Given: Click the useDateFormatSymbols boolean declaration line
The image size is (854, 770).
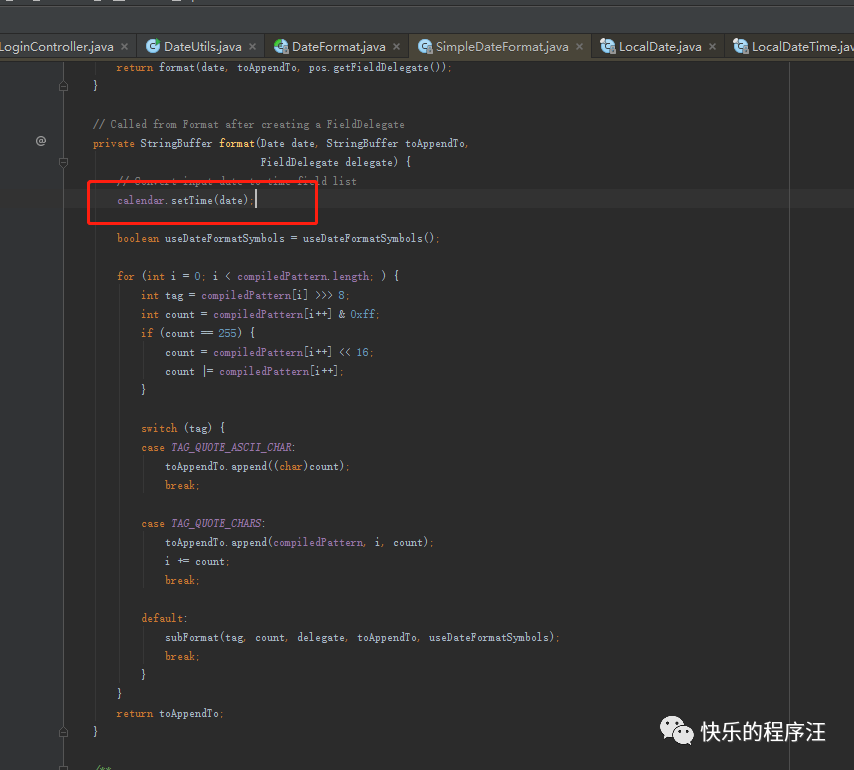Looking at the screenshot, I should click(x=278, y=239).
